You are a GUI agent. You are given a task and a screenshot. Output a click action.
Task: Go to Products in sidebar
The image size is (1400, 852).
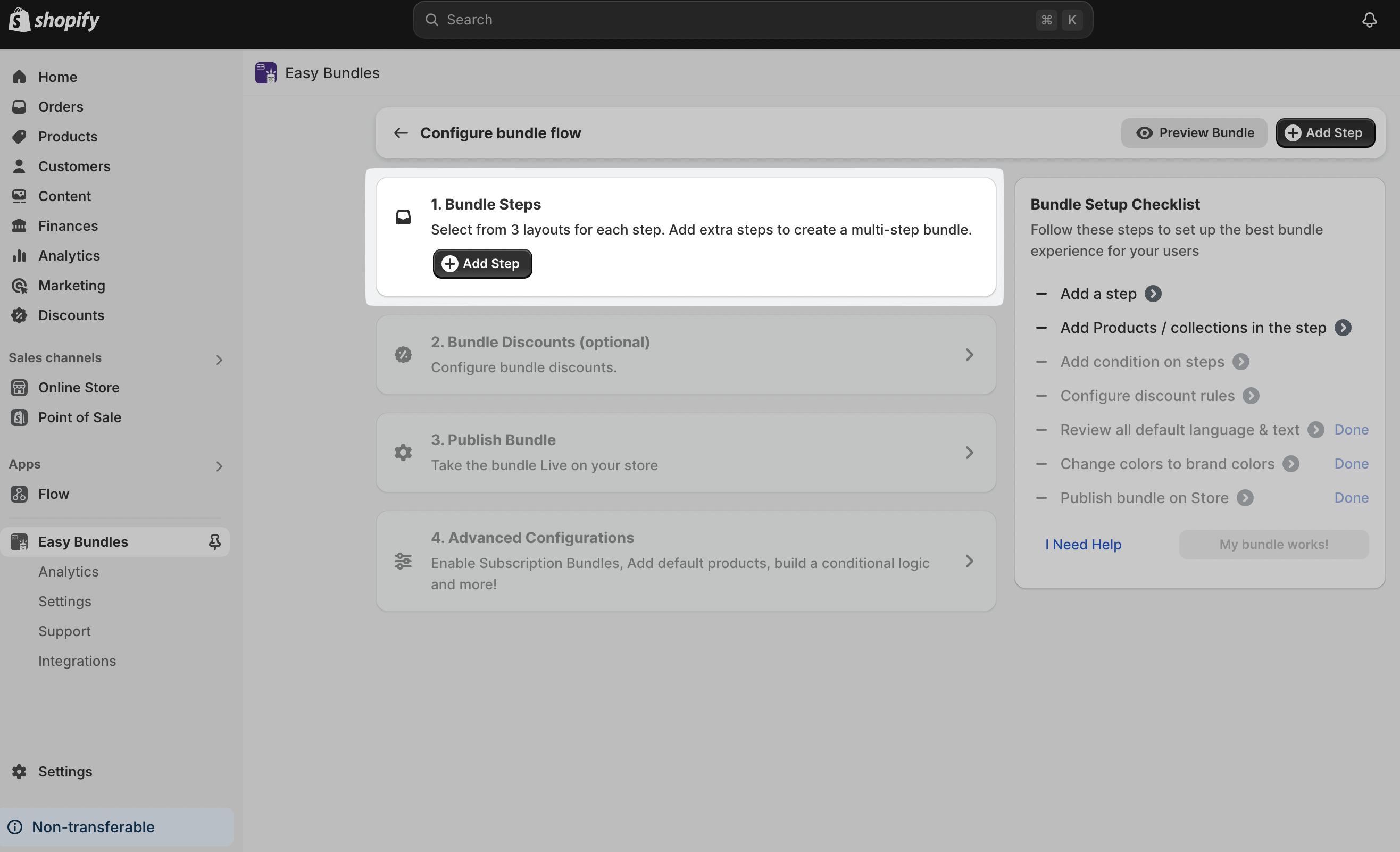68,136
